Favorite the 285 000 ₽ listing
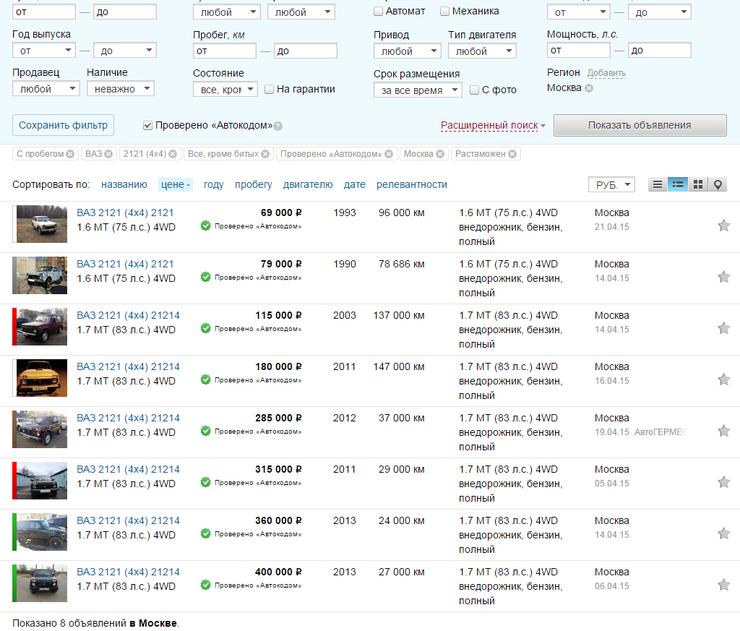740x631 pixels. (723, 431)
